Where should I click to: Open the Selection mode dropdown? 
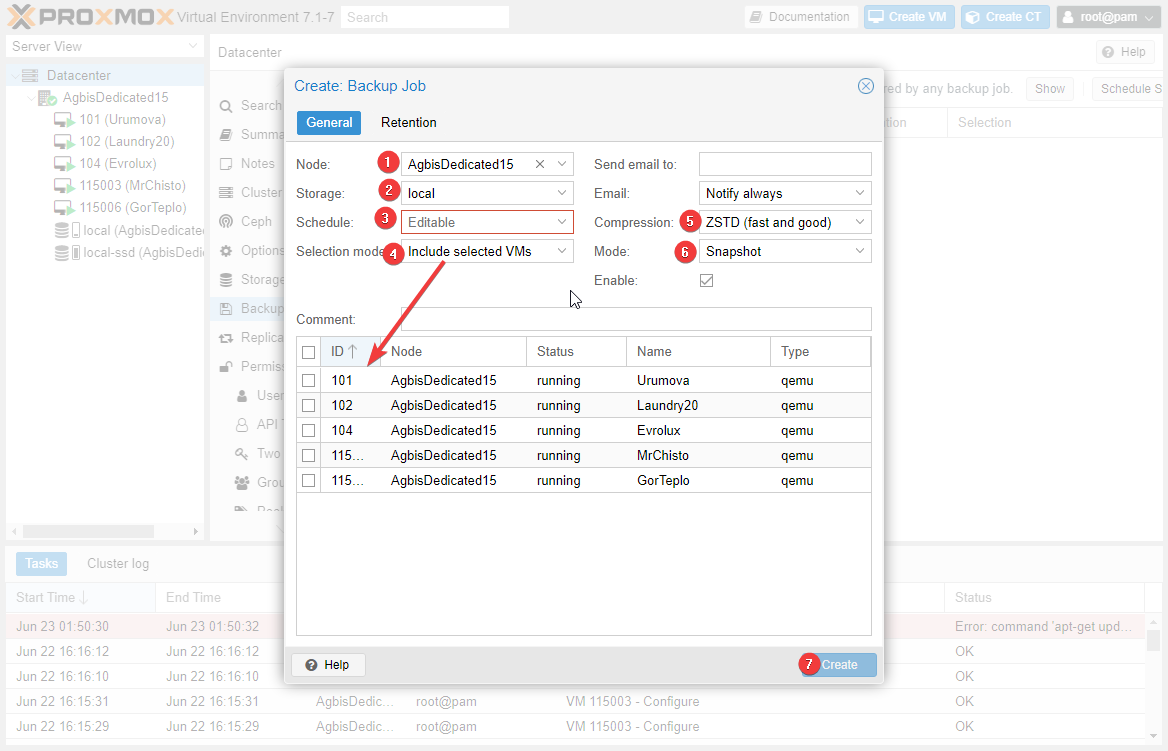point(562,251)
